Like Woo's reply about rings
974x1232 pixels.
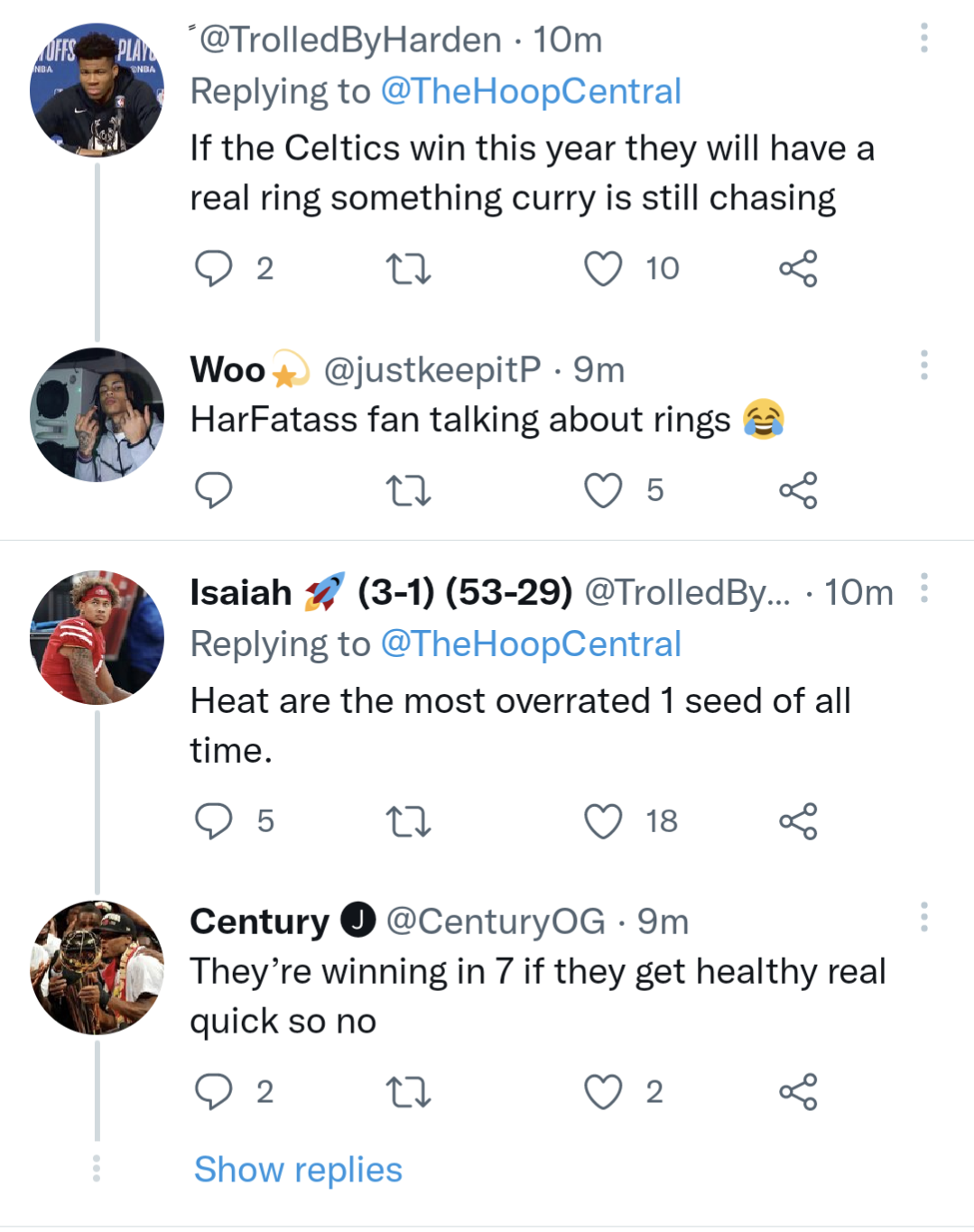[603, 490]
